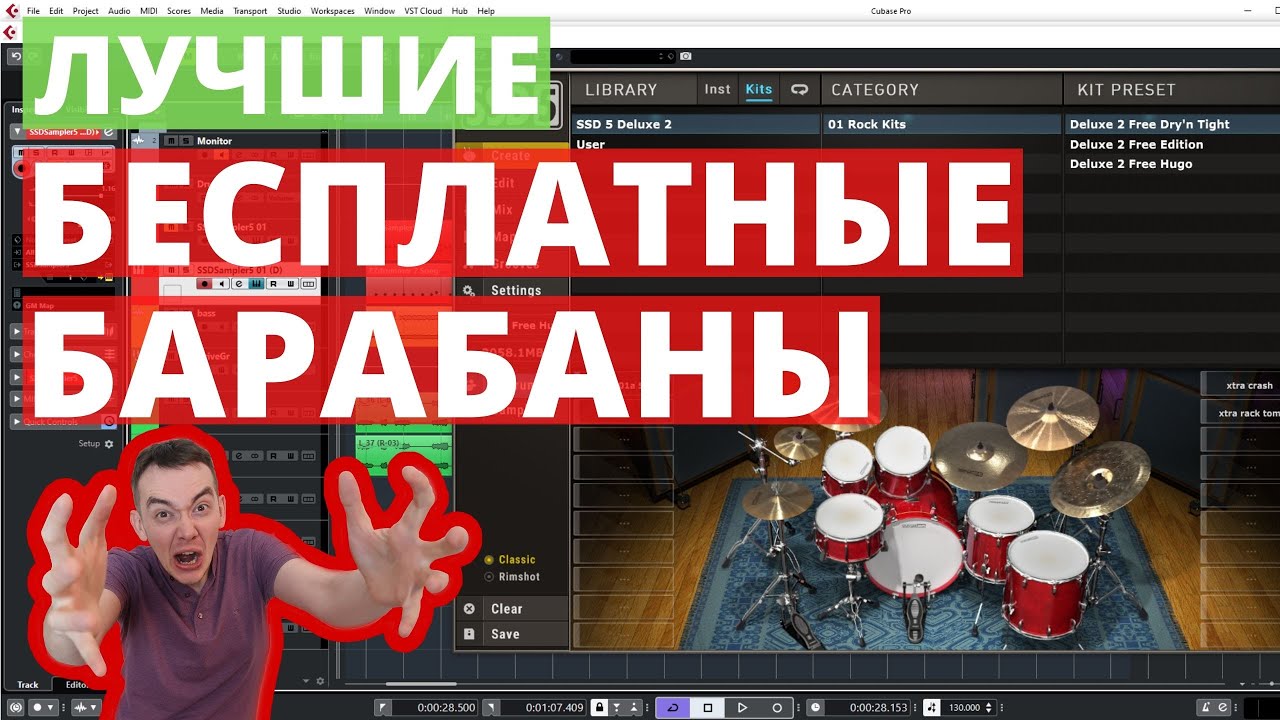Toggle Write automation on SSDSampler5 01 (D) track
The height and width of the screenshot is (720, 1280).
[291, 284]
